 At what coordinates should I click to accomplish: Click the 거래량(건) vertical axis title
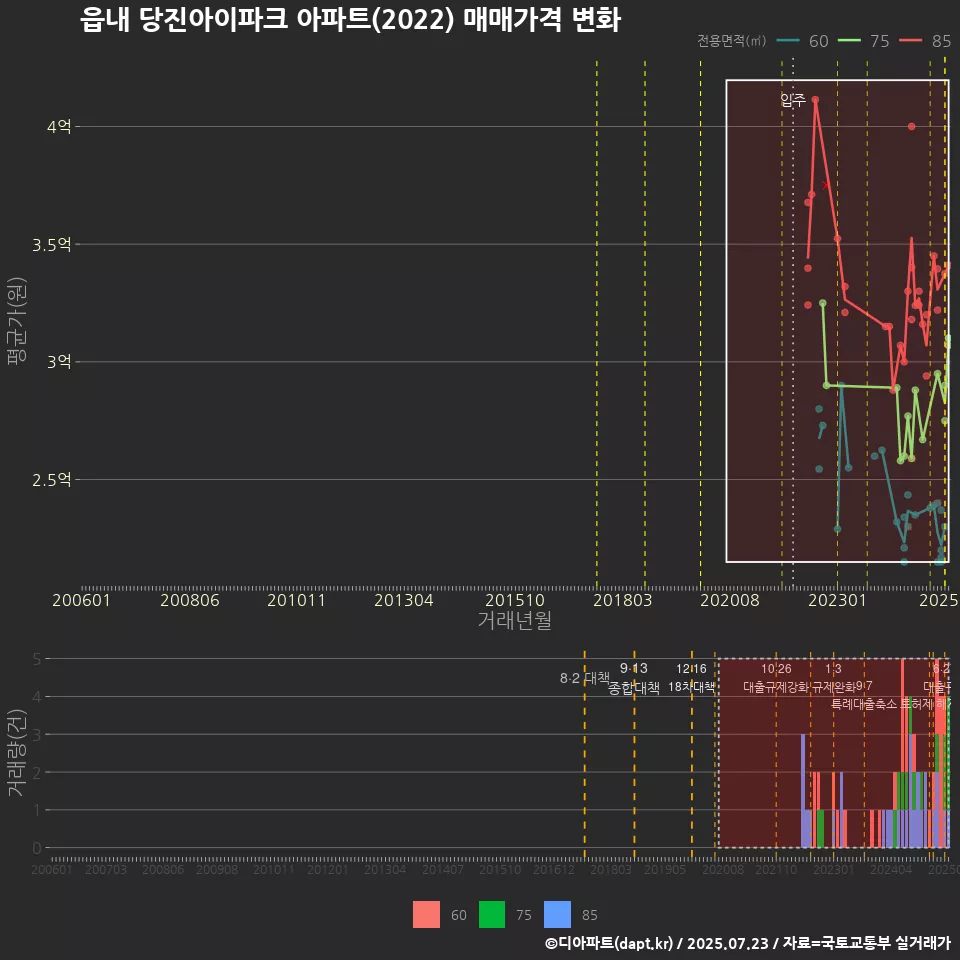tap(17, 753)
